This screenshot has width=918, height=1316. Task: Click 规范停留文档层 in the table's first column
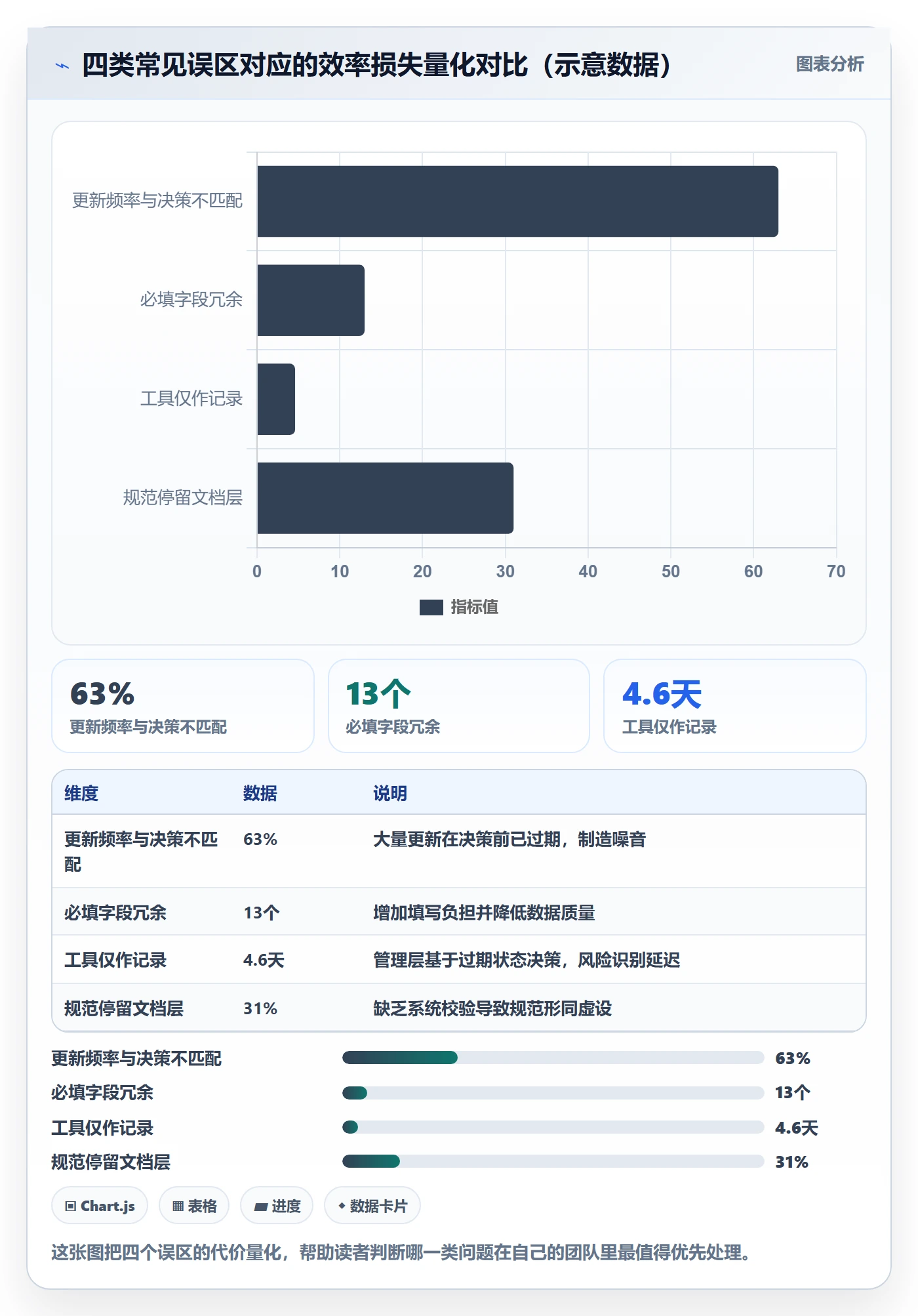[x=124, y=1008]
